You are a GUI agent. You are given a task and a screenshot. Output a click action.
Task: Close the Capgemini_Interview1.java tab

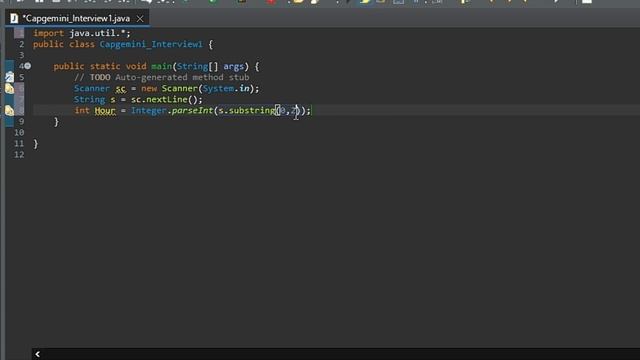pos(140,19)
